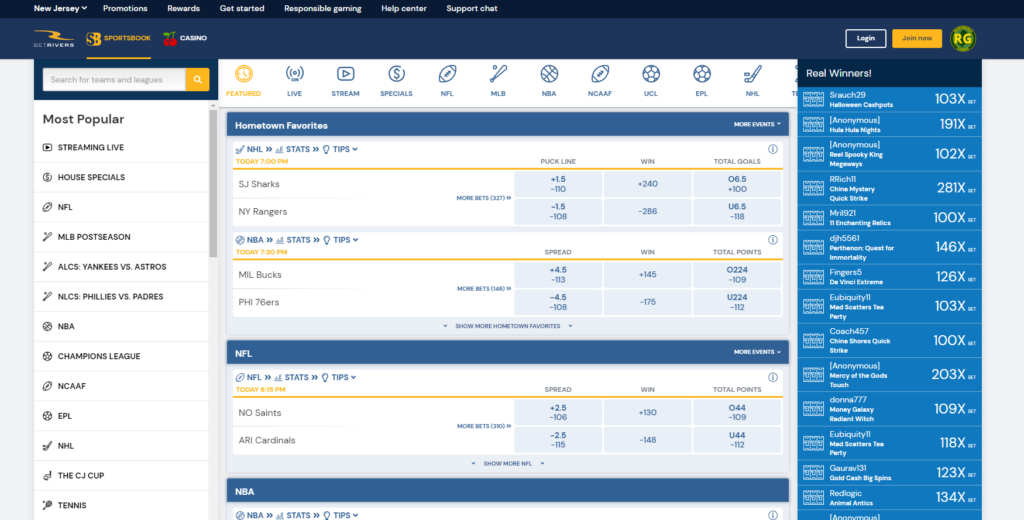The width and height of the screenshot is (1024, 520).
Task: Open Champions League in sidebar
Action: [121, 357]
